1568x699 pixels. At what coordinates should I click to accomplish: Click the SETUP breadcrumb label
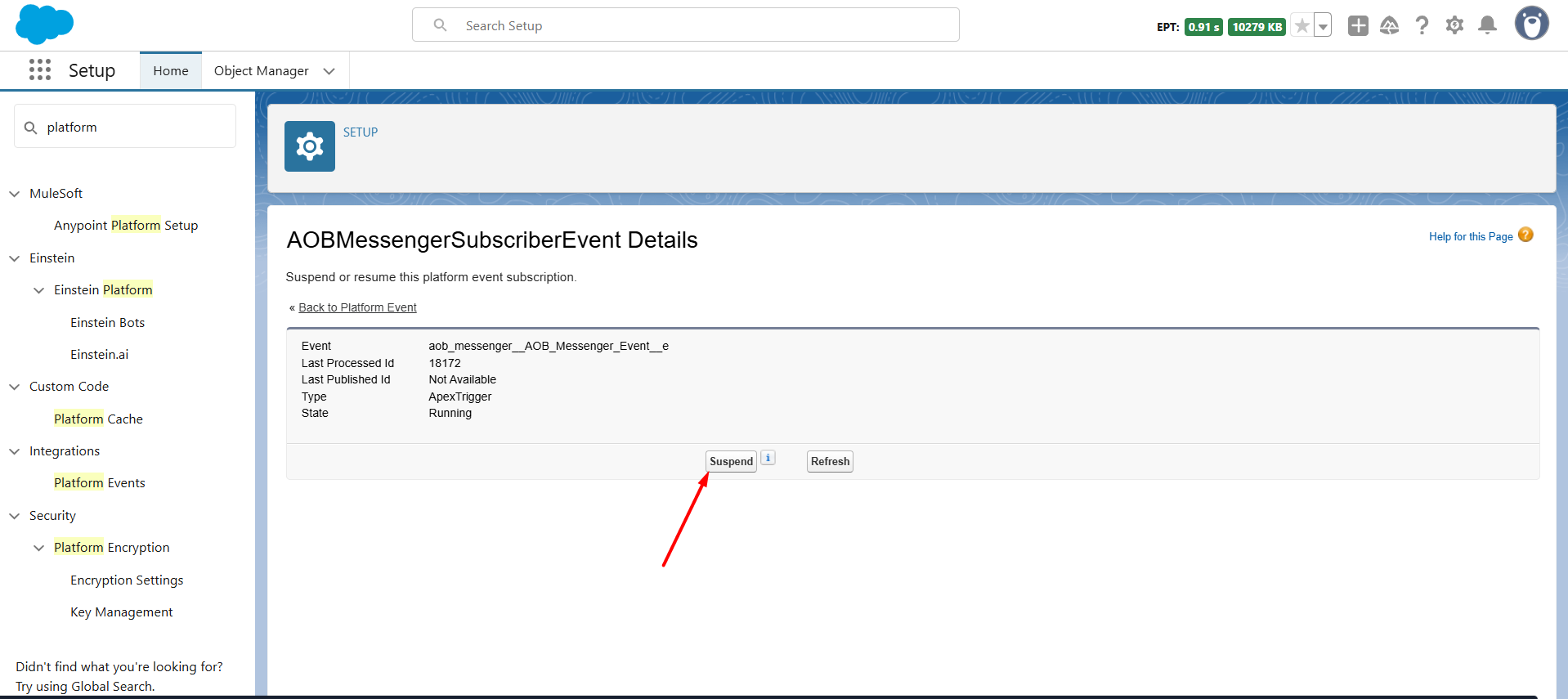coord(361,132)
